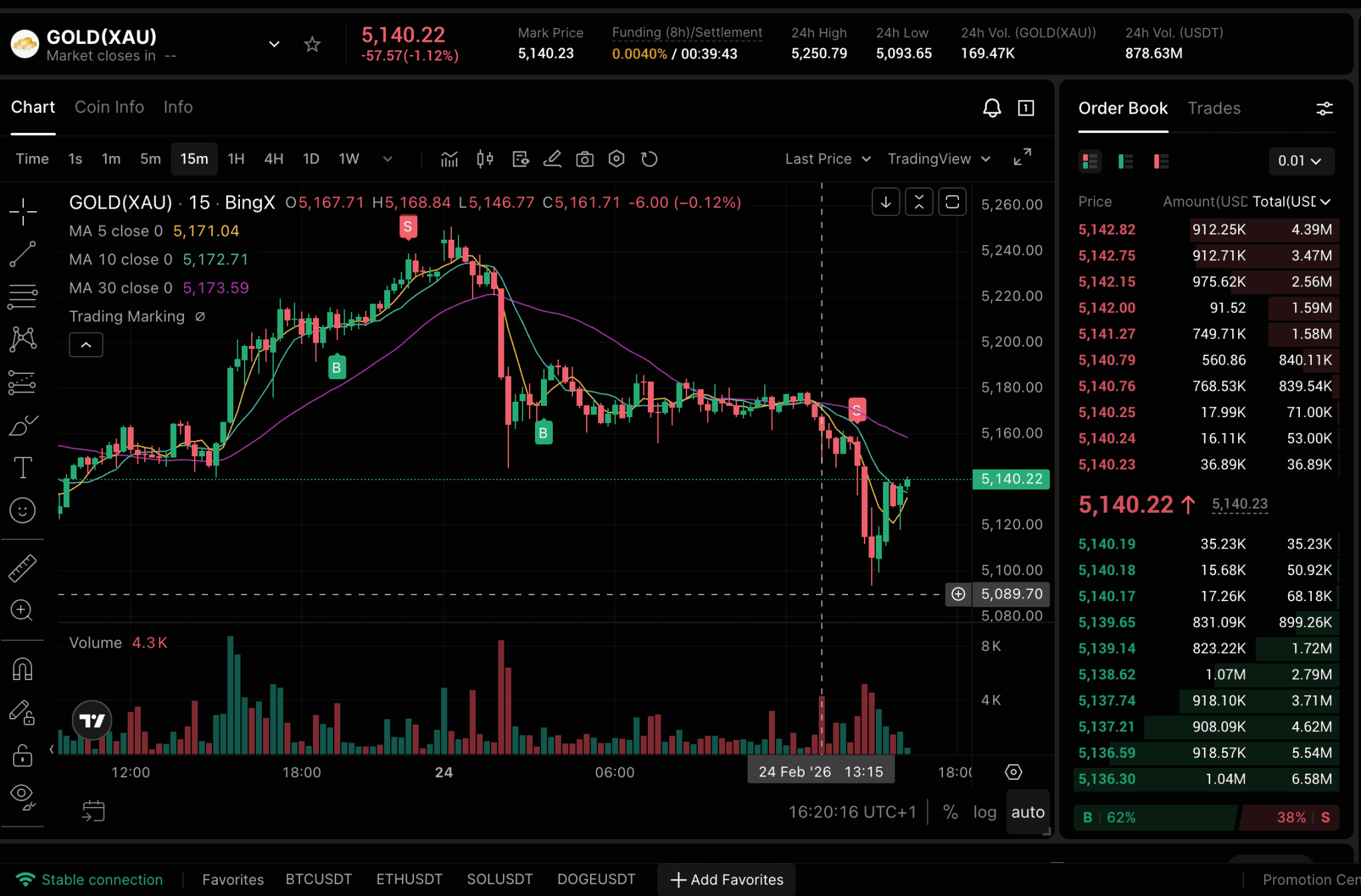Favorite GOLD(XAU) with the star icon

click(312, 45)
